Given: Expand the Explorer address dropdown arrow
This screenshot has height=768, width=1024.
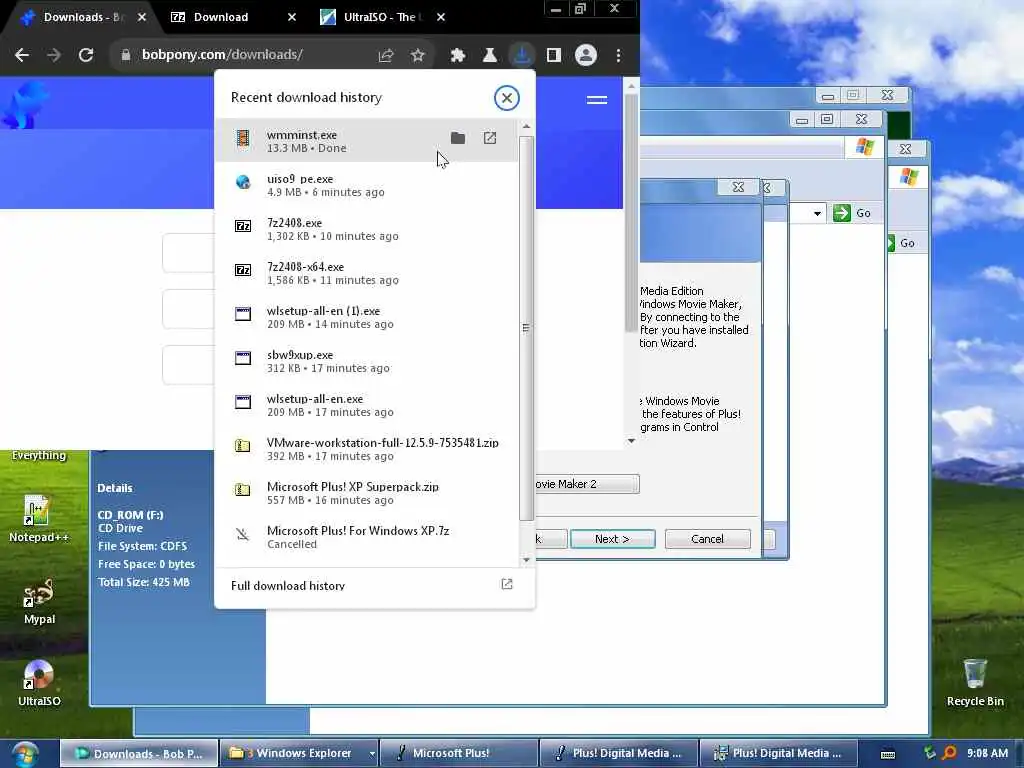Looking at the screenshot, I should (817, 214).
